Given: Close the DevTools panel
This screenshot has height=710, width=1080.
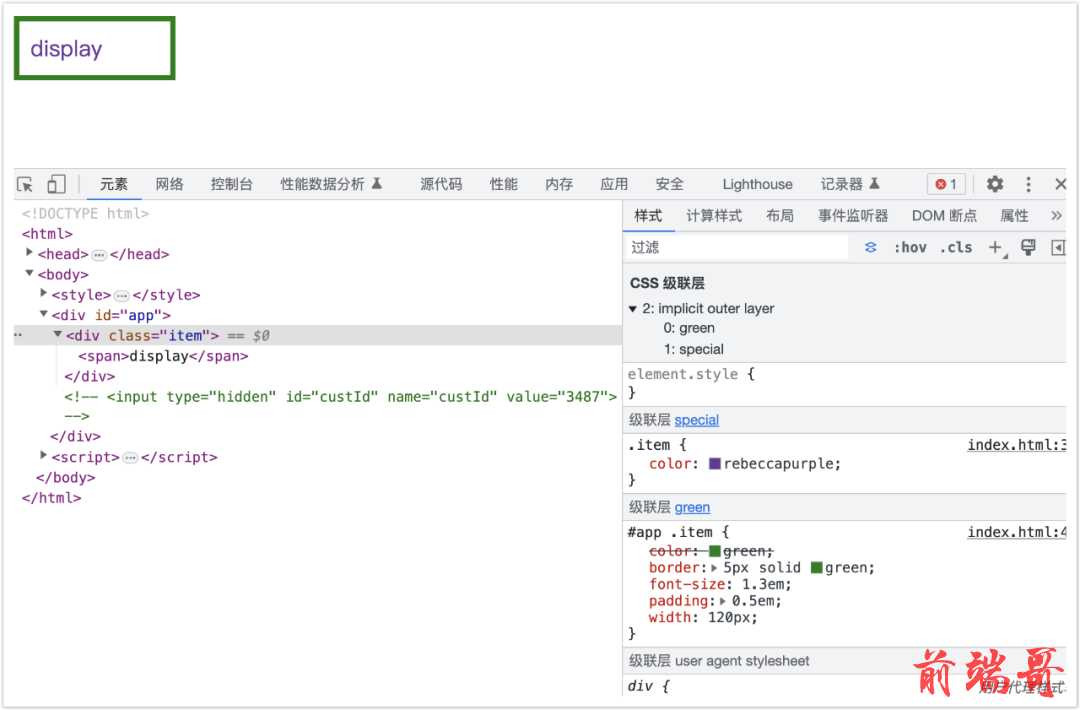Looking at the screenshot, I should coord(1060,184).
